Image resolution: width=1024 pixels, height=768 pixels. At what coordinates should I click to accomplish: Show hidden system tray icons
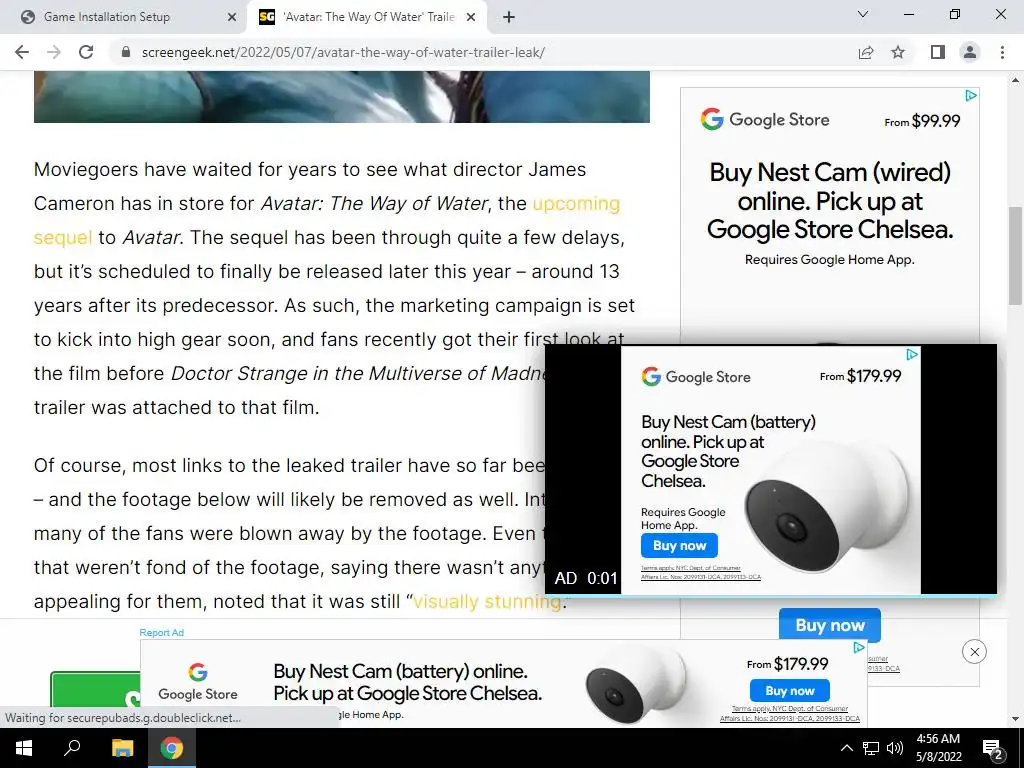(846, 748)
